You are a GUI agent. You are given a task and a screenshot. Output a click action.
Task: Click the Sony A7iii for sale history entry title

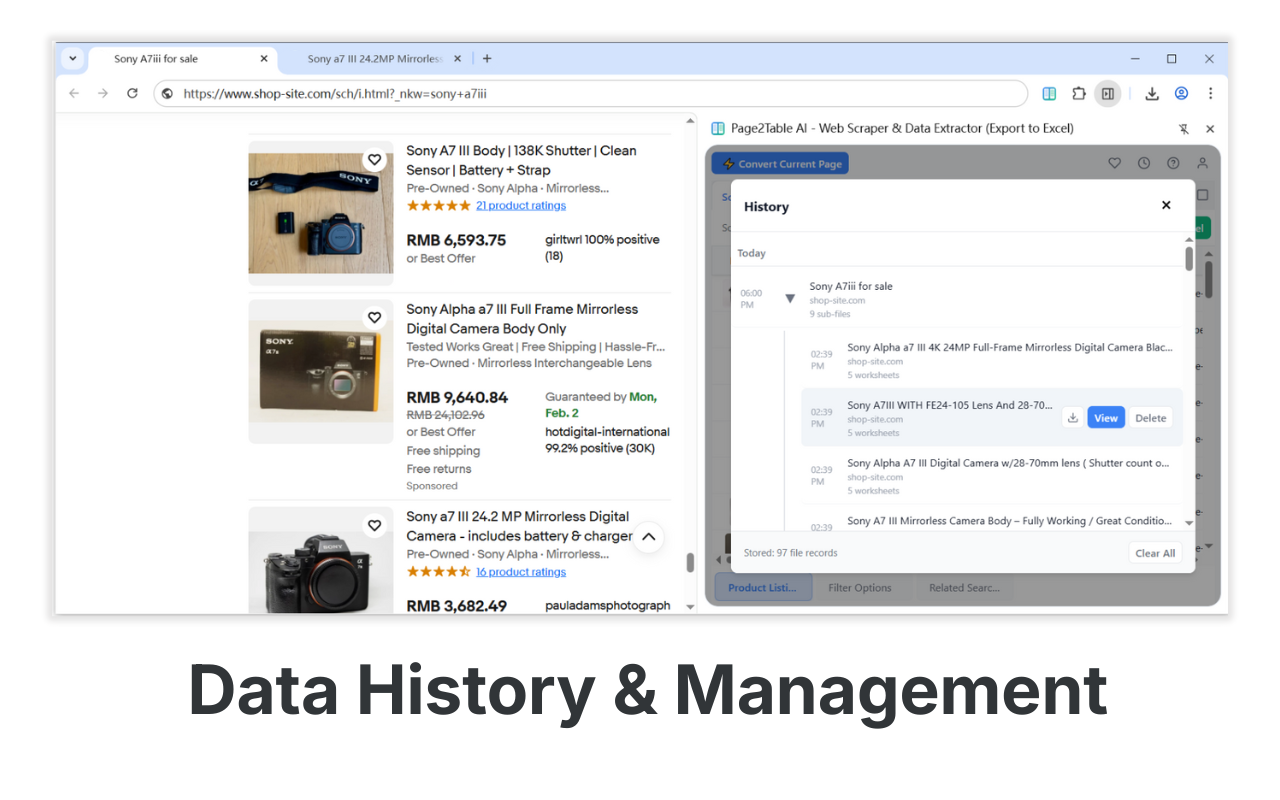[851, 286]
